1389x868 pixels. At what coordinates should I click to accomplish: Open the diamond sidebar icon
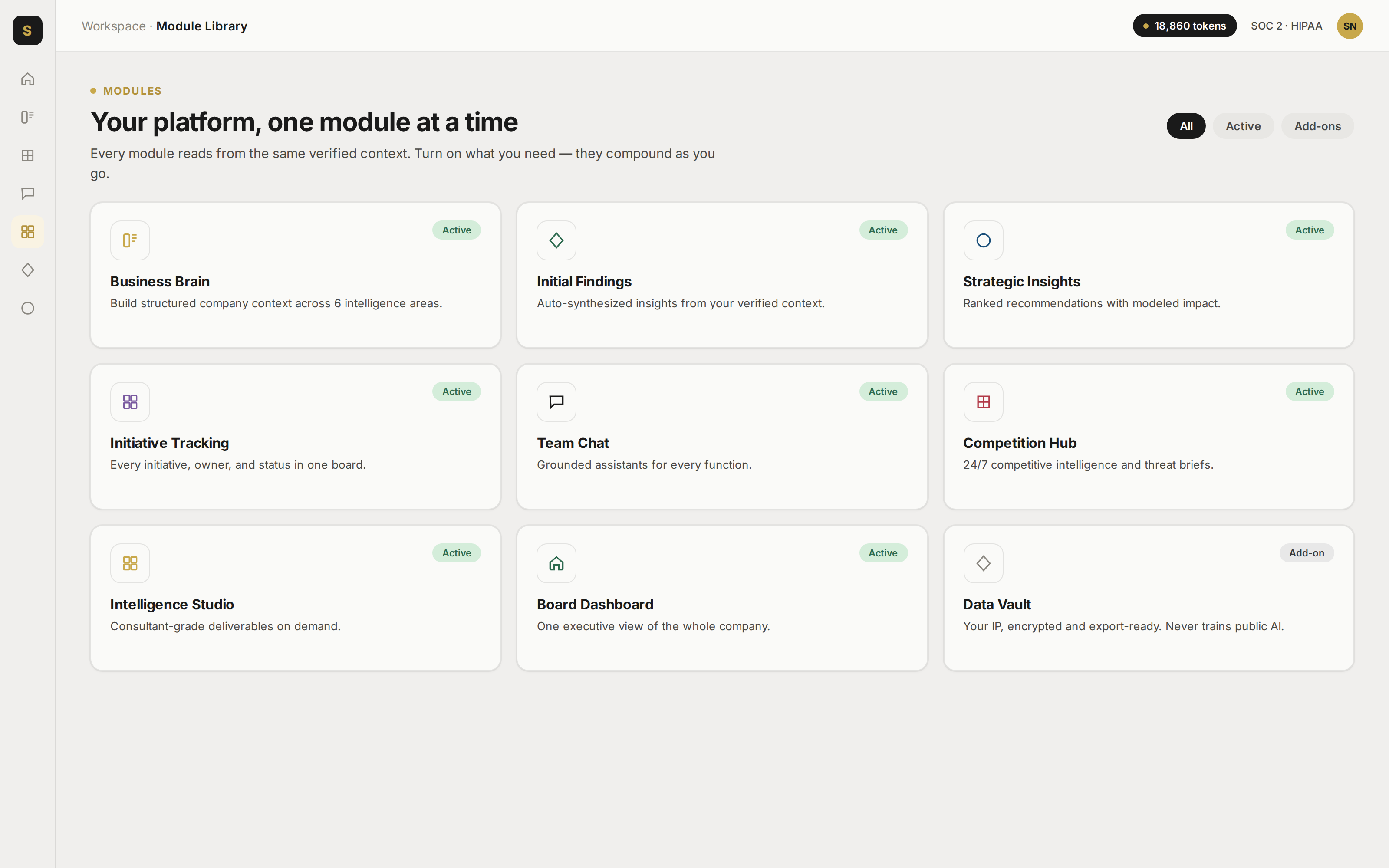[27, 270]
